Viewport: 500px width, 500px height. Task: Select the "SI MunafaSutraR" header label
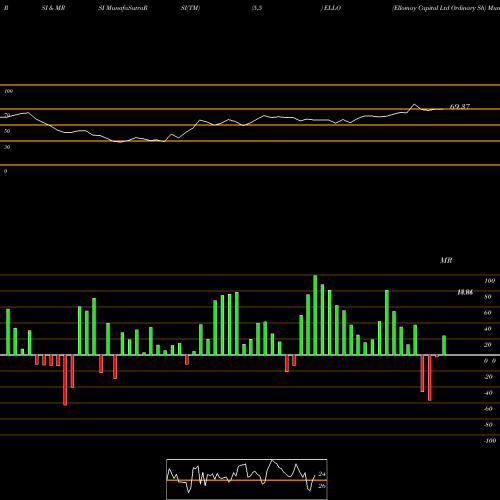pos(123,8)
